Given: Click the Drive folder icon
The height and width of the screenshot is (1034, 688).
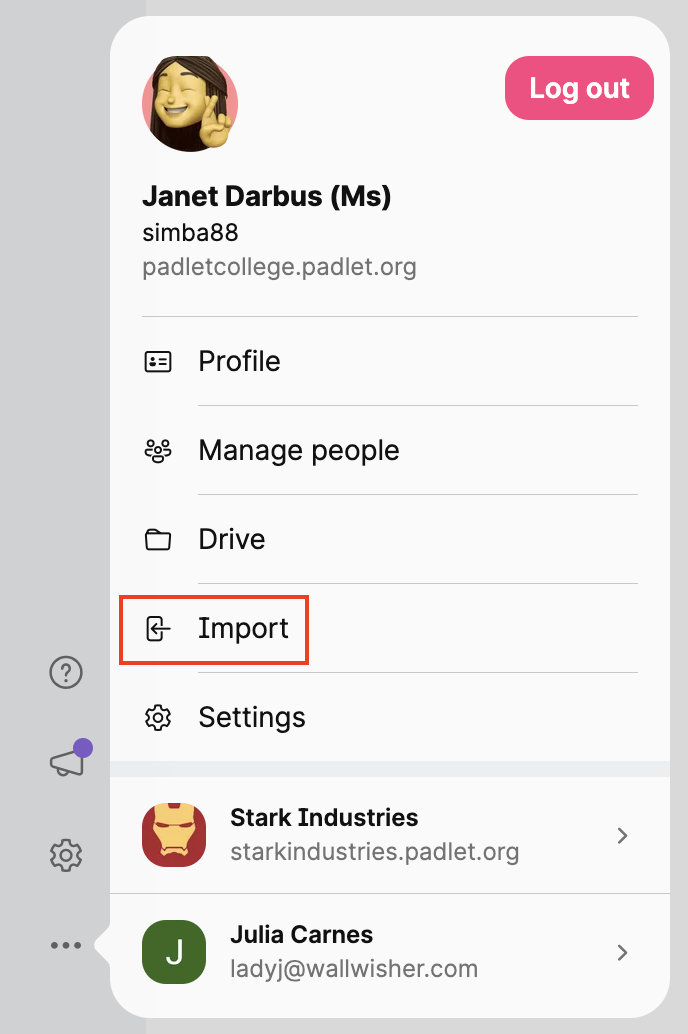Looking at the screenshot, I should click(x=158, y=539).
